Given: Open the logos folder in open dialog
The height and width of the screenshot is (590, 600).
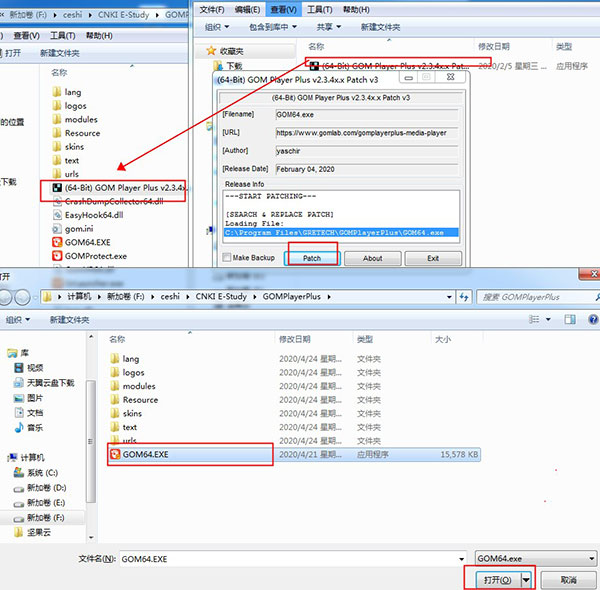Looking at the screenshot, I should click(x=127, y=373).
